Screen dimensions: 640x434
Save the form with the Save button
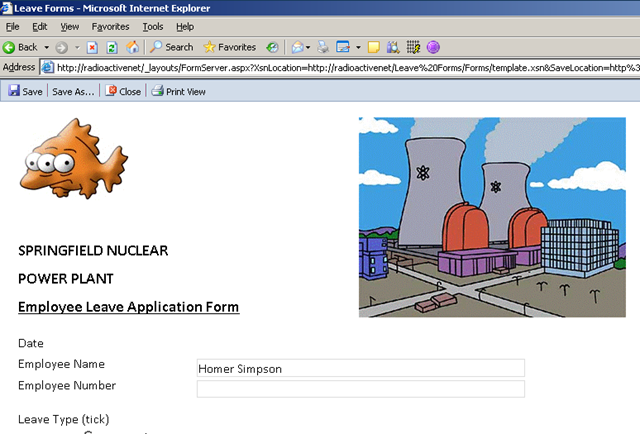25,91
